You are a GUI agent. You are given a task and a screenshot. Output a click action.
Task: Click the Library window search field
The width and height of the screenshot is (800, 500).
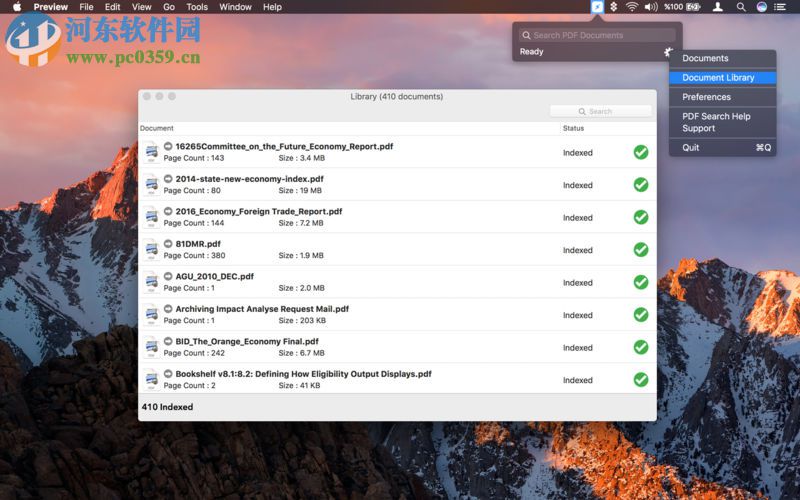[601, 111]
